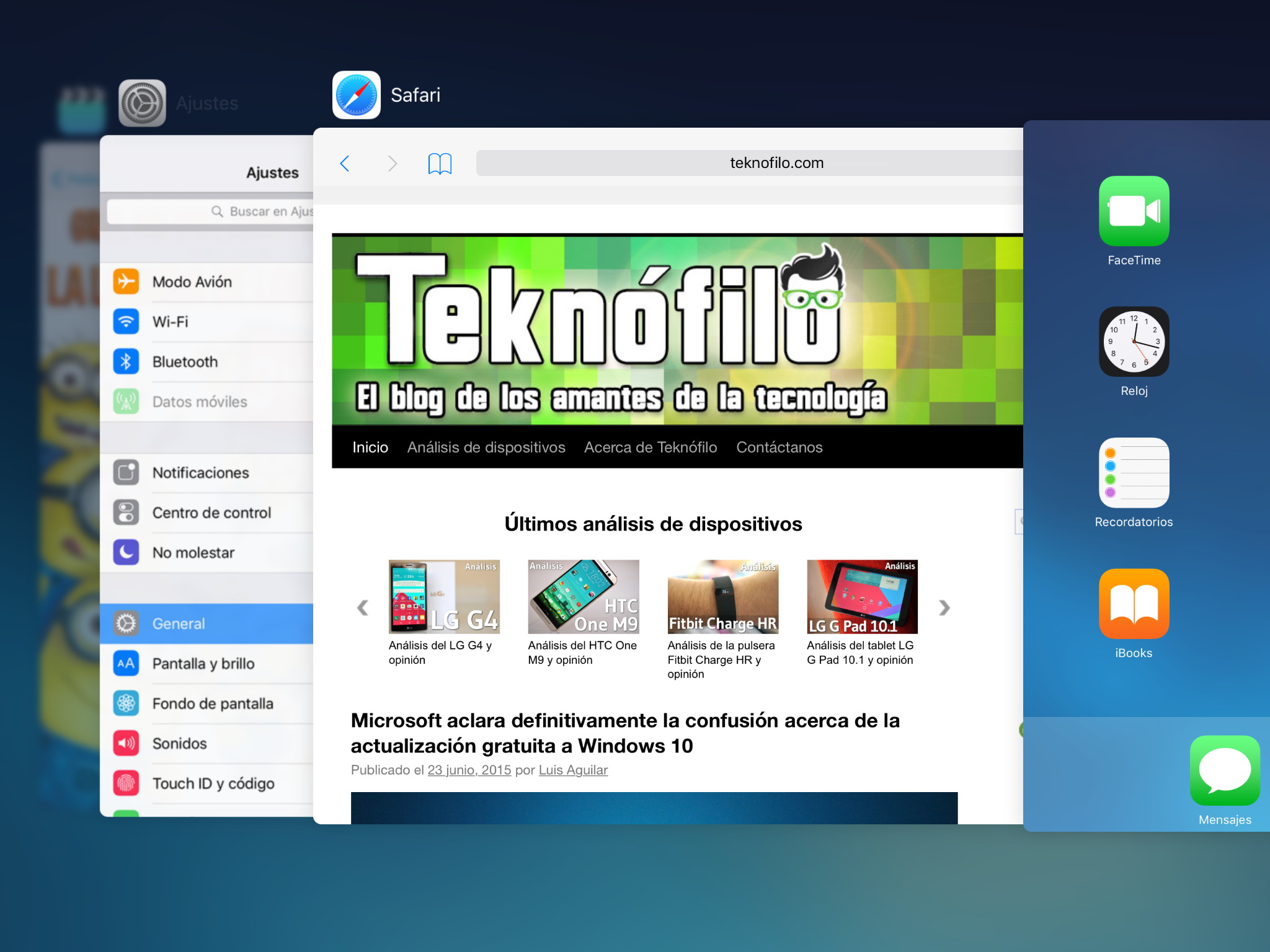Open the Inicio site tab
The height and width of the screenshot is (952, 1270).
click(370, 447)
